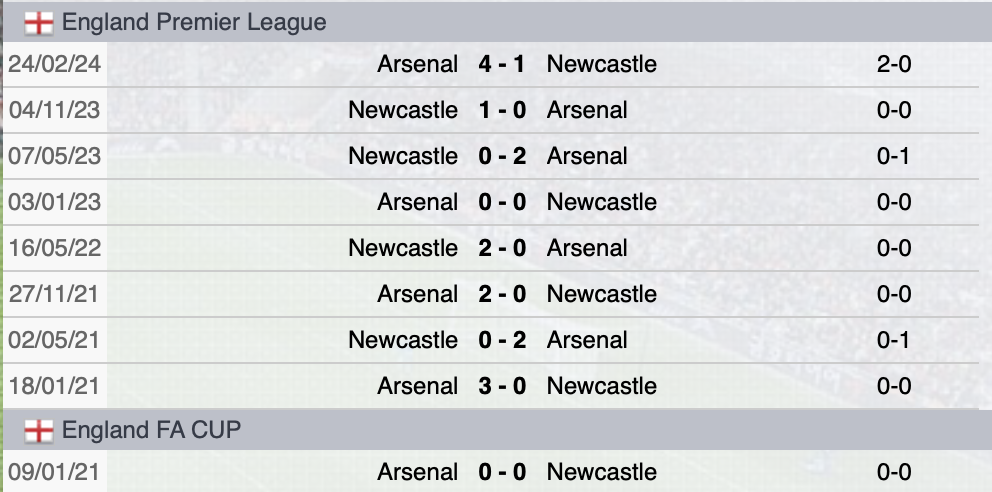Click away team Arsenal in the 16/05/22 match
This screenshot has height=492, width=992.
pyautogui.click(x=587, y=248)
